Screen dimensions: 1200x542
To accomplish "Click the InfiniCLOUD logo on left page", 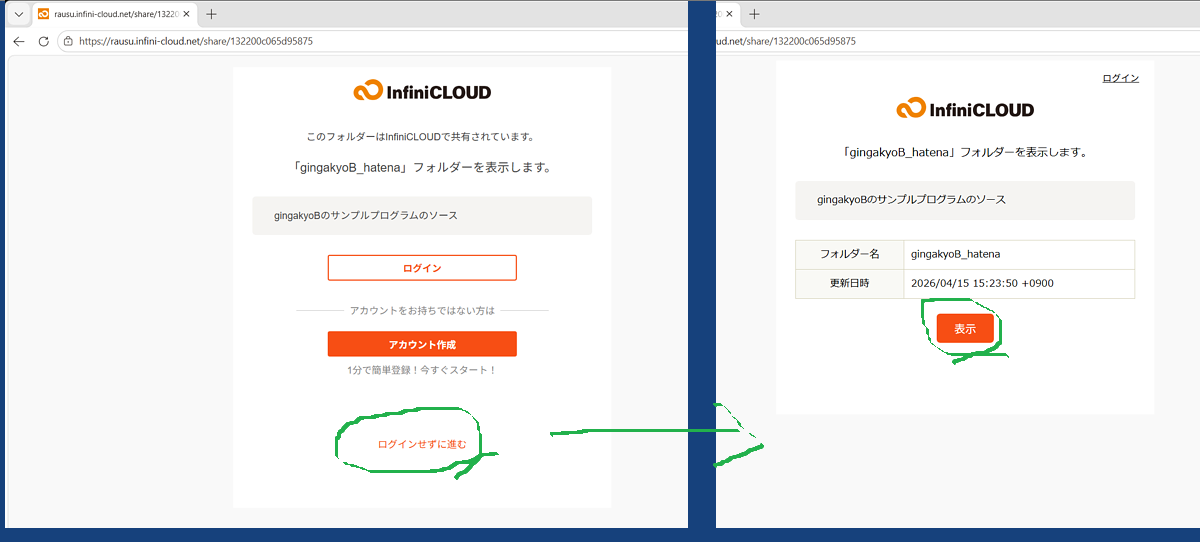I will [422, 92].
